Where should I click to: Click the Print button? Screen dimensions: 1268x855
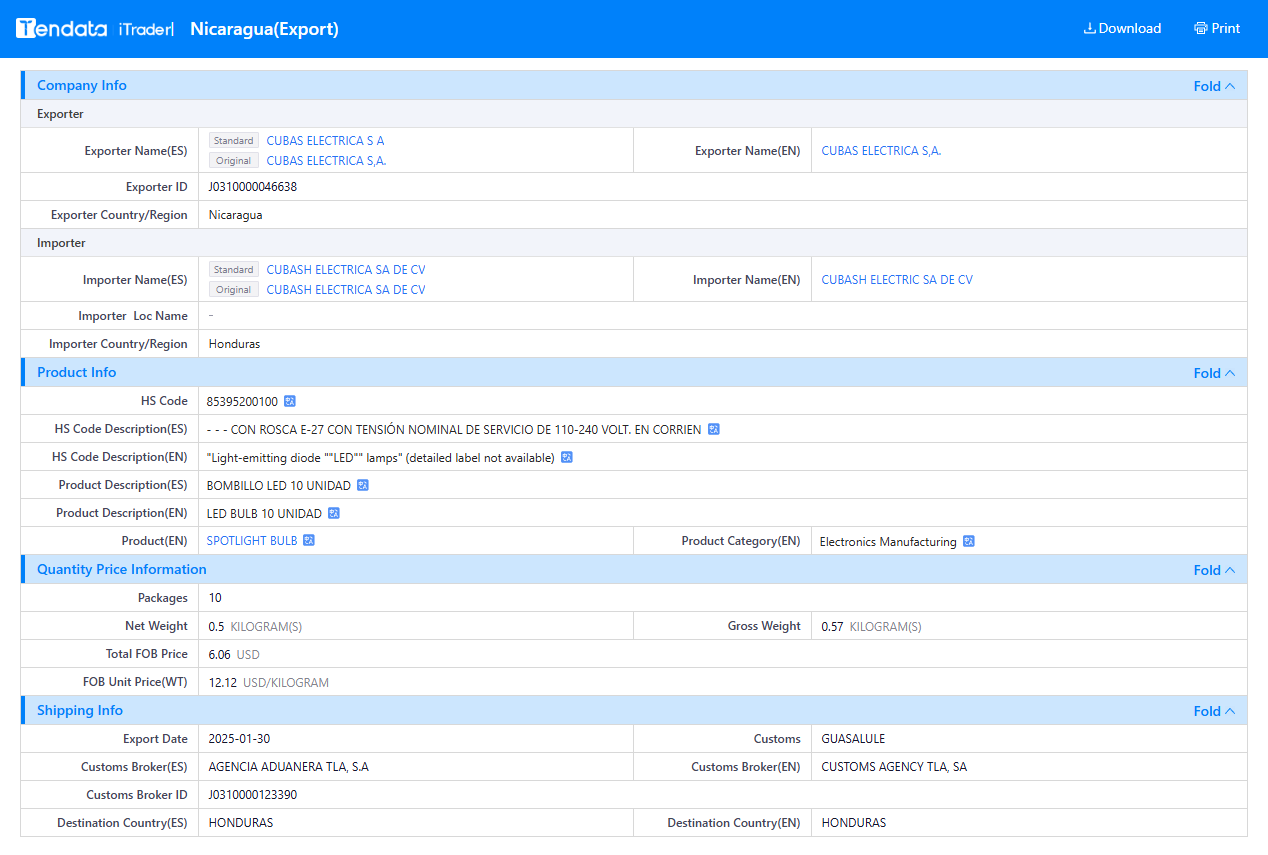(1217, 28)
